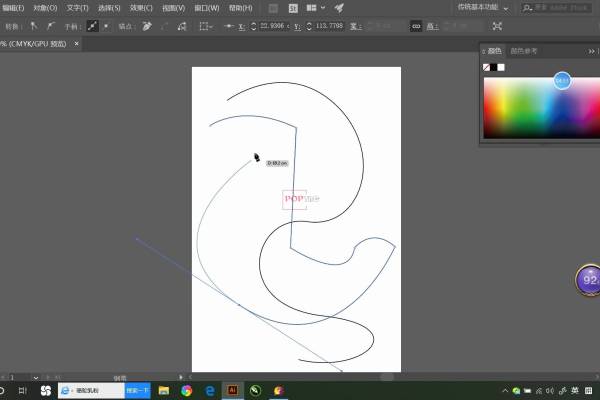Open the 编辑(E) menu
The image size is (600, 400).
coord(13,8)
